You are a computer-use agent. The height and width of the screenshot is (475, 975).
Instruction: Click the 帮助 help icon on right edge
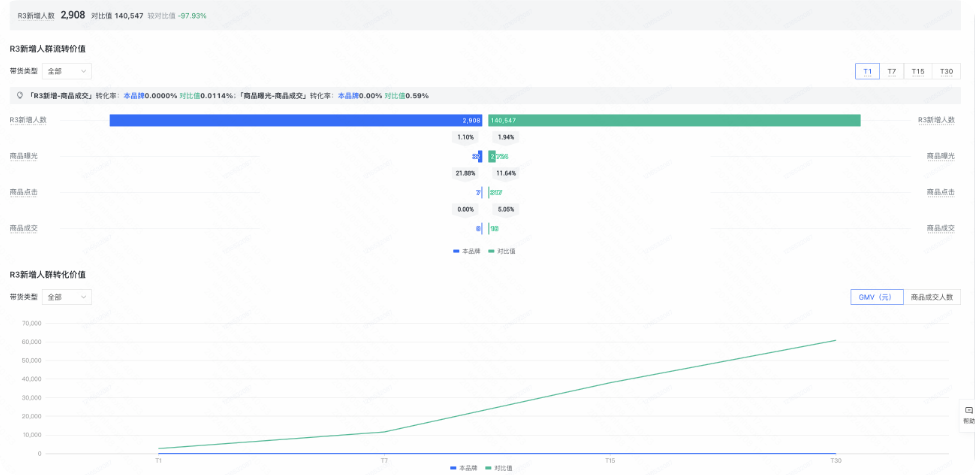[967, 414]
